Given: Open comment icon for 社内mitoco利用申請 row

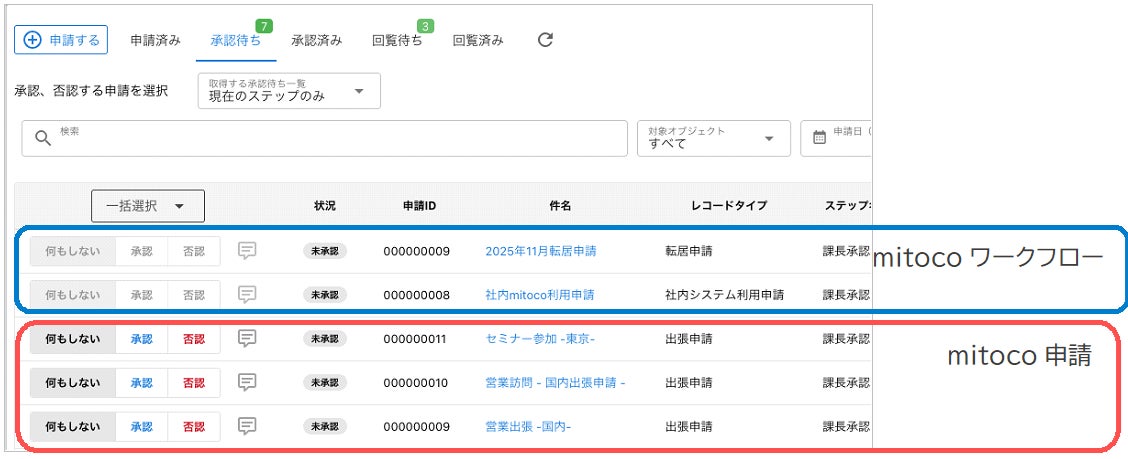Looking at the screenshot, I should click(247, 294).
